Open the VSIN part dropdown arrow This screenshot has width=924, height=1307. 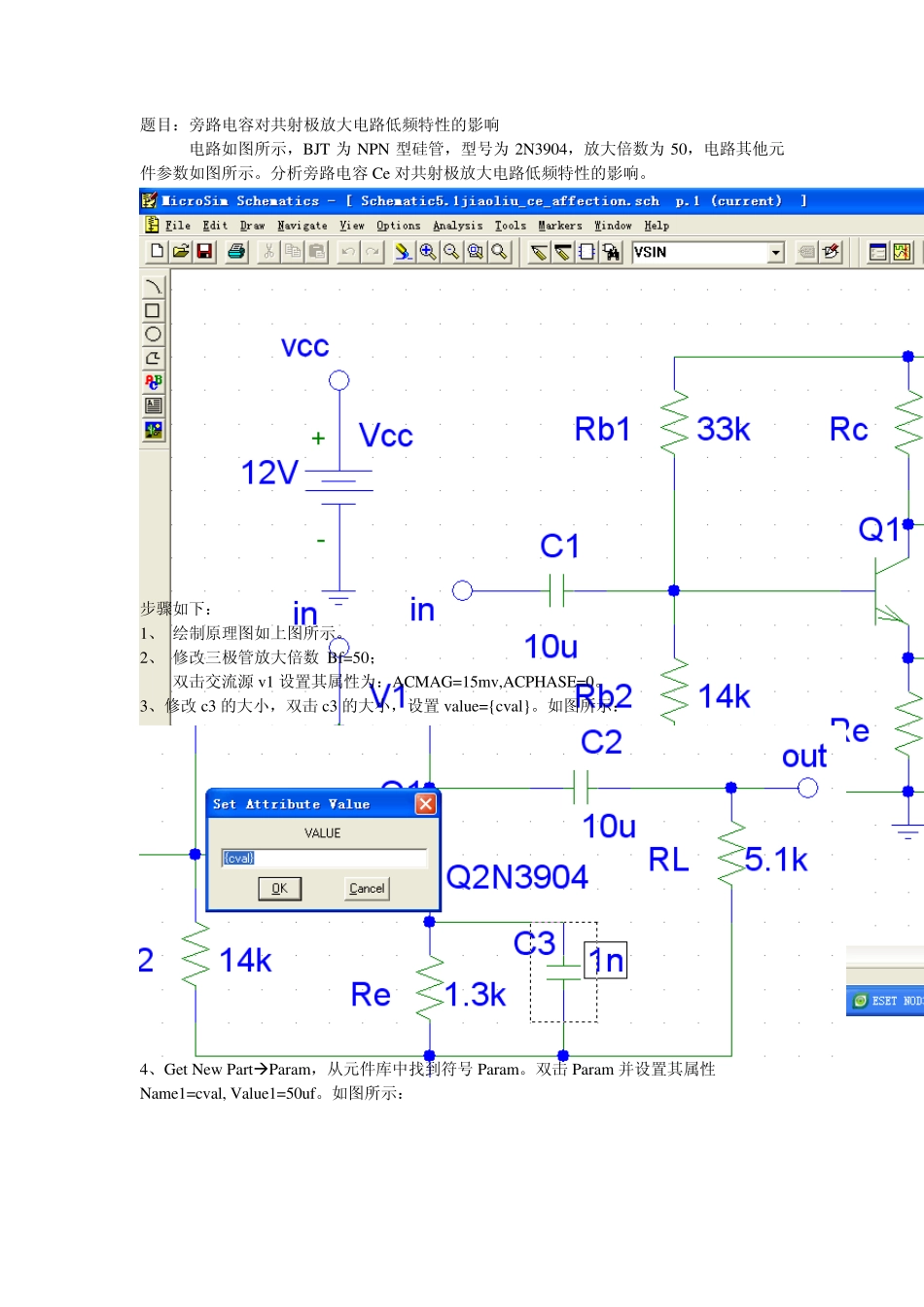[x=775, y=253]
